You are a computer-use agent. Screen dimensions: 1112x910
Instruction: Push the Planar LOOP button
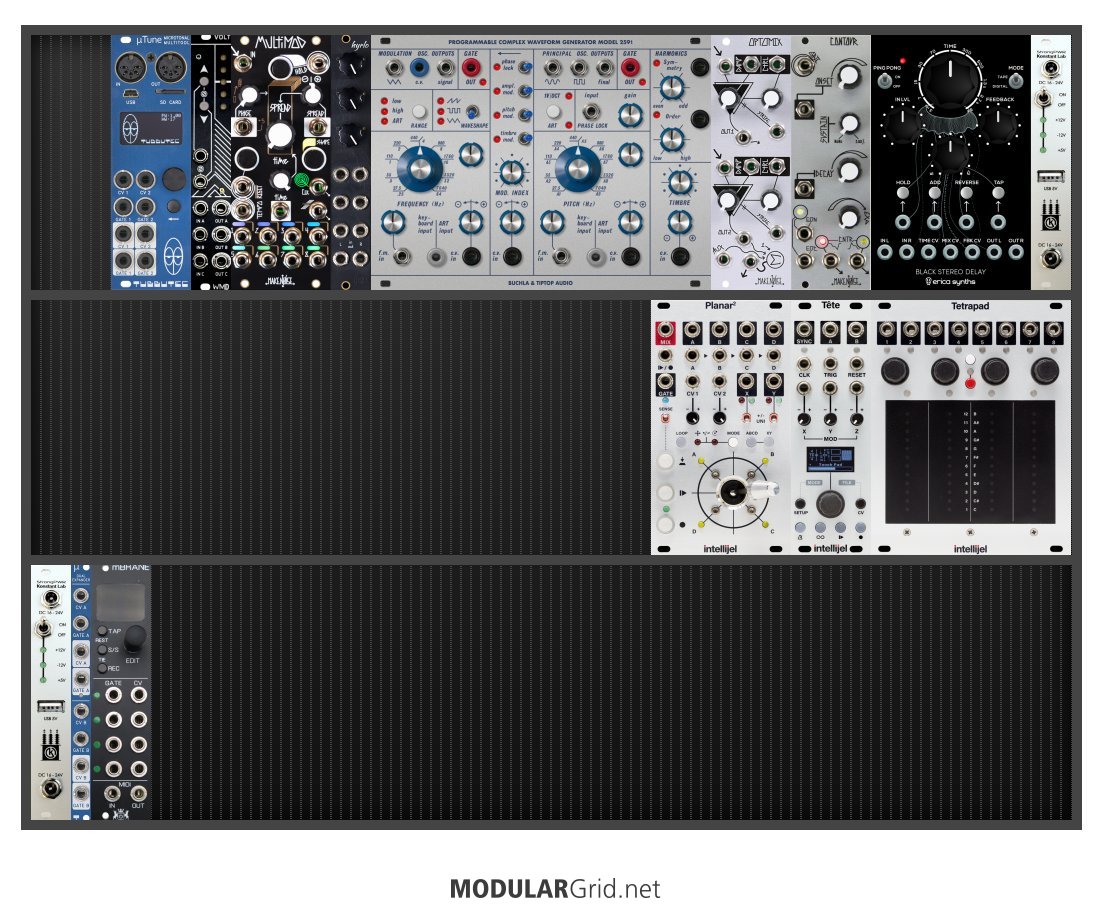pyautogui.click(x=682, y=442)
